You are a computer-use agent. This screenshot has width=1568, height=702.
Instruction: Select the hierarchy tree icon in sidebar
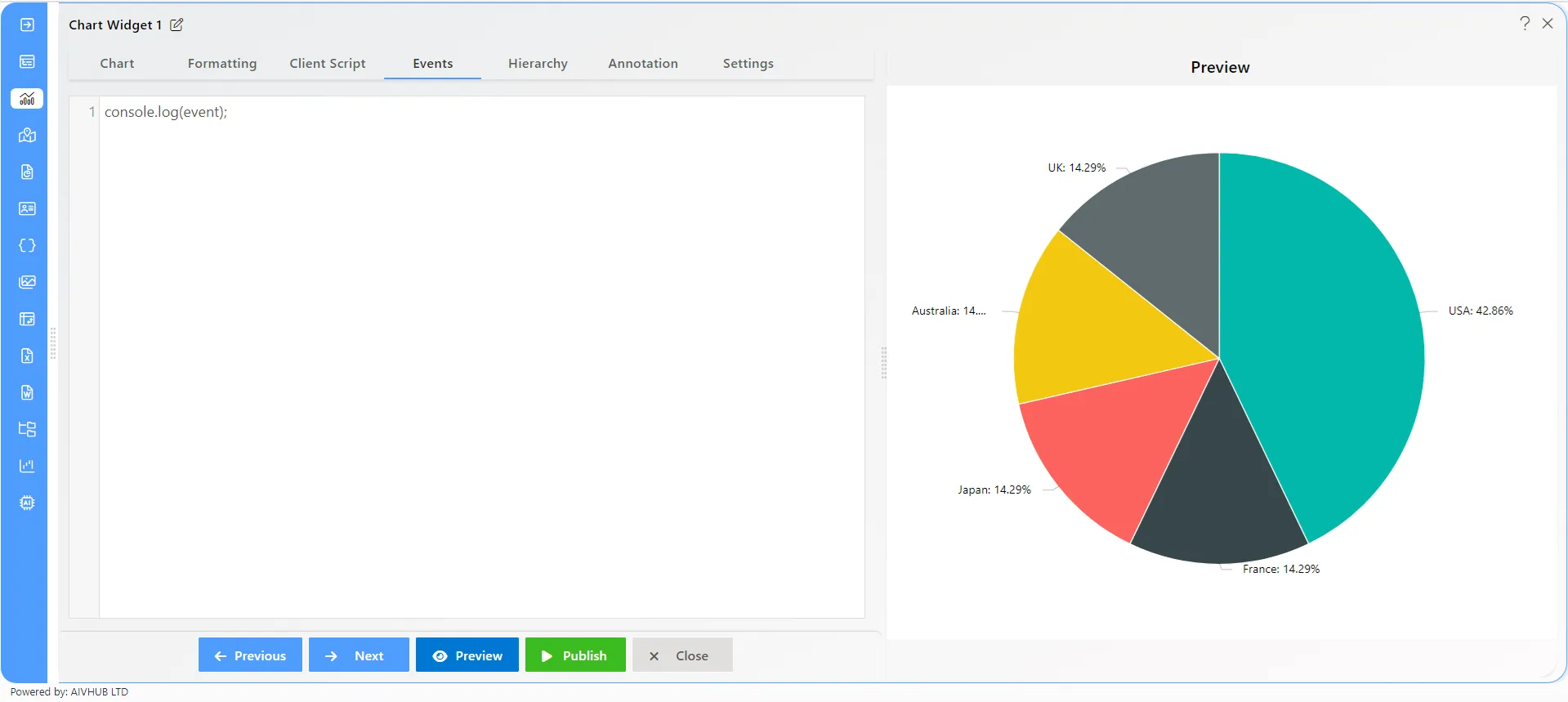(x=27, y=430)
